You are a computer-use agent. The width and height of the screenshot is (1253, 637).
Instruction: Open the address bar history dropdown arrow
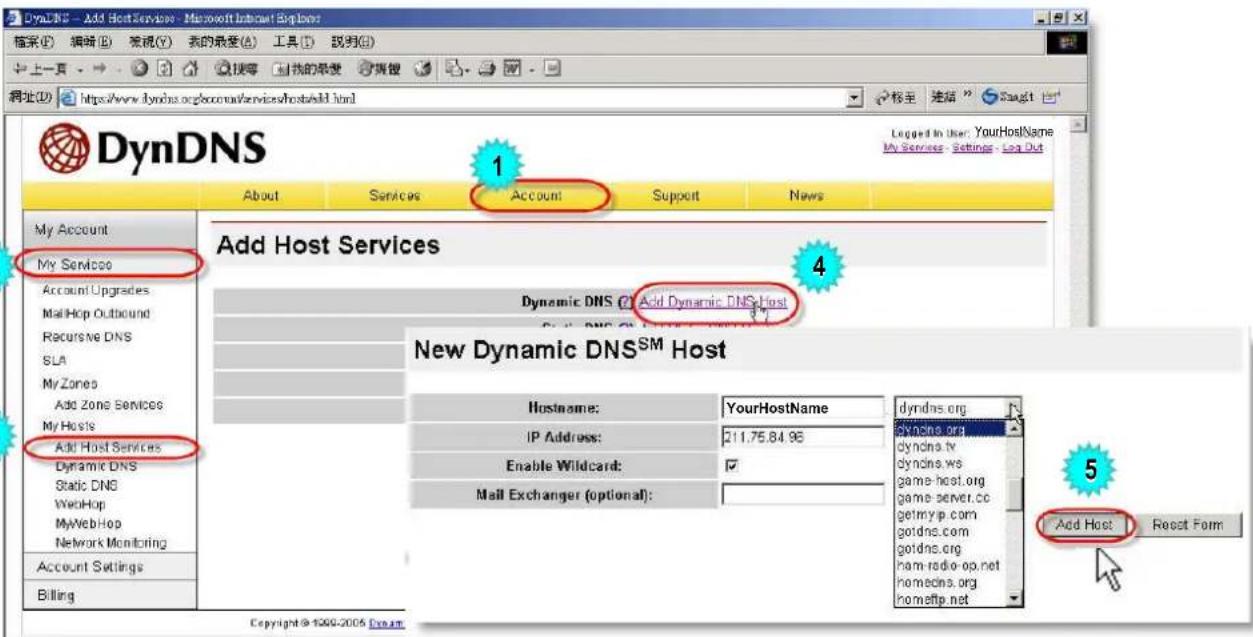[853, 99]
